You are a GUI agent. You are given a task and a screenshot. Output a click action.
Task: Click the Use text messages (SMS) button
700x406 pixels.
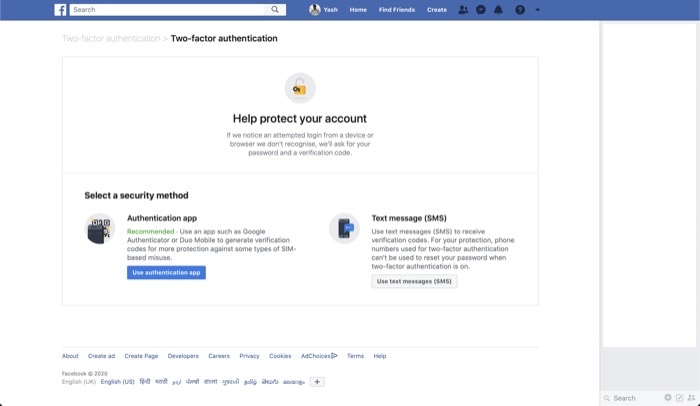(414, 281)
